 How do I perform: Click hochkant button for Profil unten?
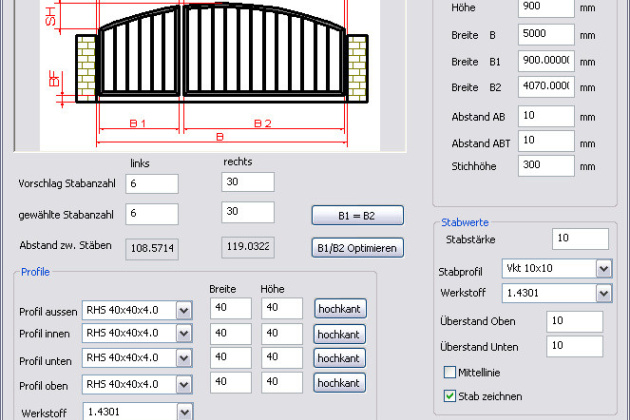[x=339, y=358]
